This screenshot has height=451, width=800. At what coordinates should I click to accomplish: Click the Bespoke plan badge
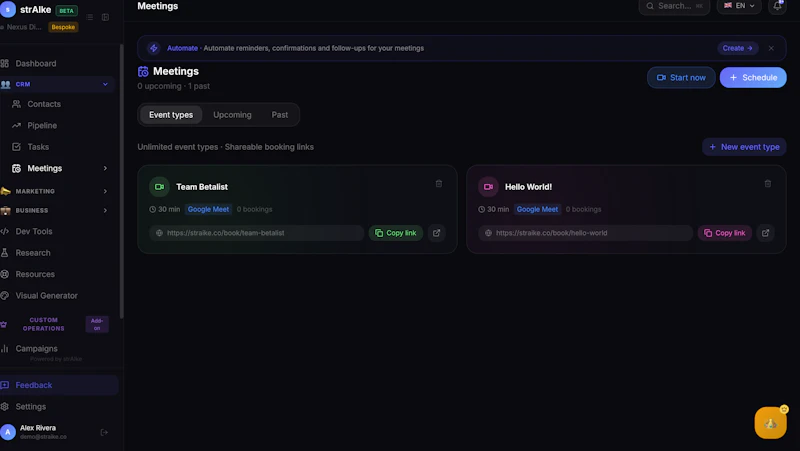click(x=63, y=27)
